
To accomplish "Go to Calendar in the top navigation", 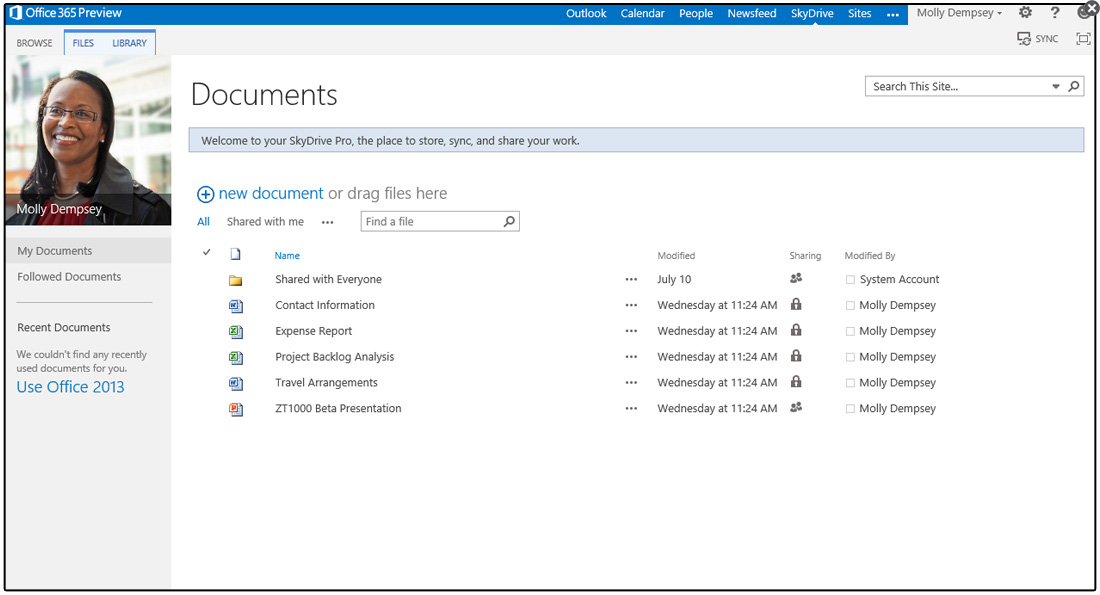I will tap(642, 13).
